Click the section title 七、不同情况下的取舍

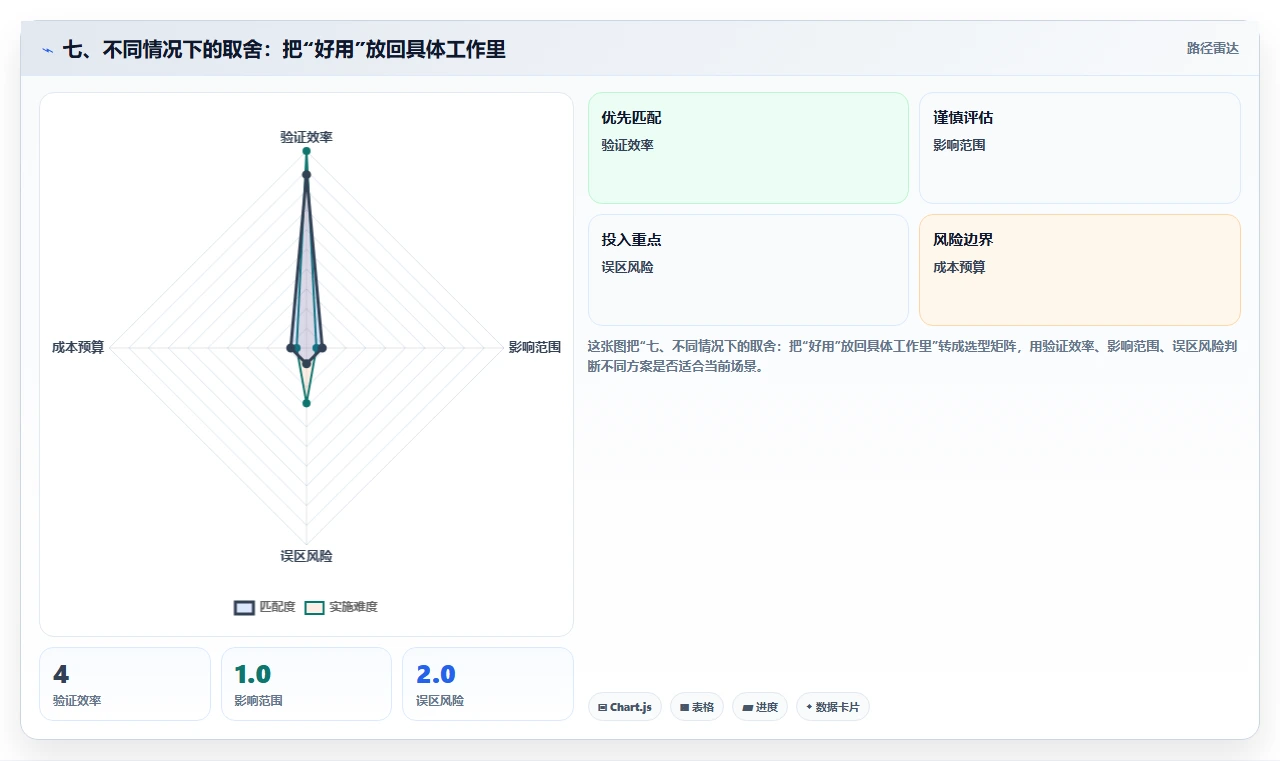(284, 49)
